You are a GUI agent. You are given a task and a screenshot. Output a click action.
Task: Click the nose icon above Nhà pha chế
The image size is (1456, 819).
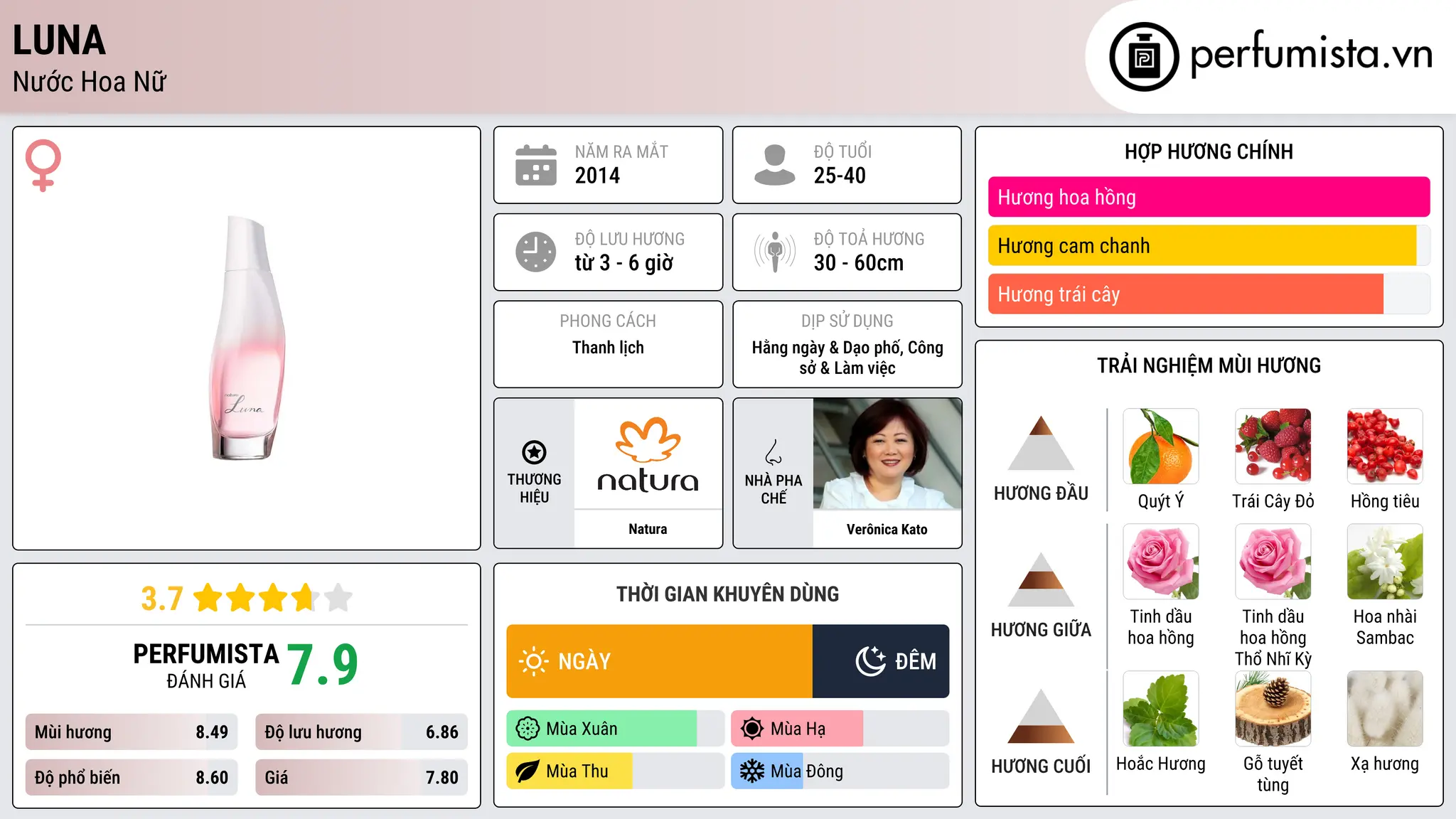pyautogui.click(x=773, y=452)
